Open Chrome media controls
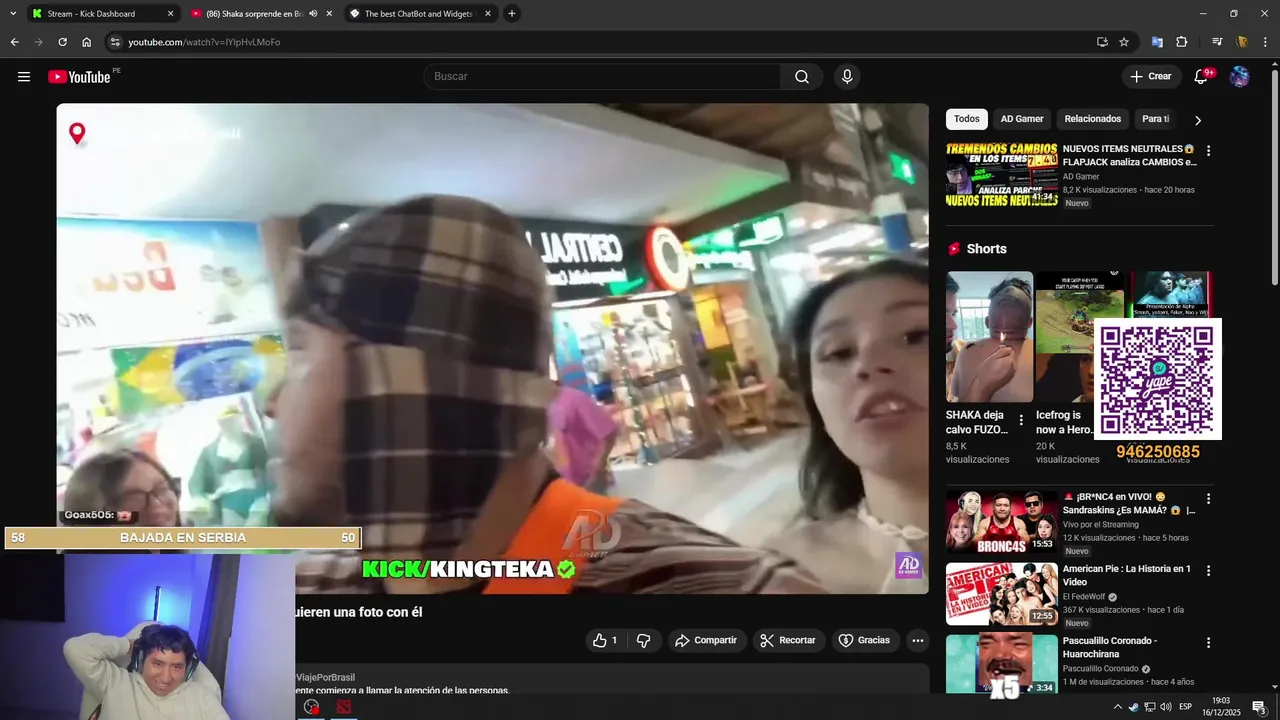 click(x=1217, y=42)
